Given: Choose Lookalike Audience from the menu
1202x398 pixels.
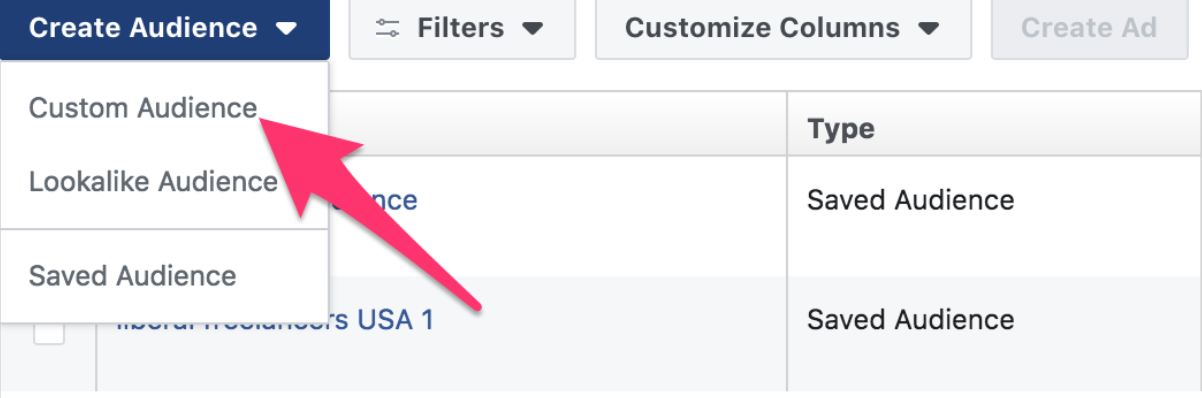Looking at the screenshot, I should coord(153,182).
